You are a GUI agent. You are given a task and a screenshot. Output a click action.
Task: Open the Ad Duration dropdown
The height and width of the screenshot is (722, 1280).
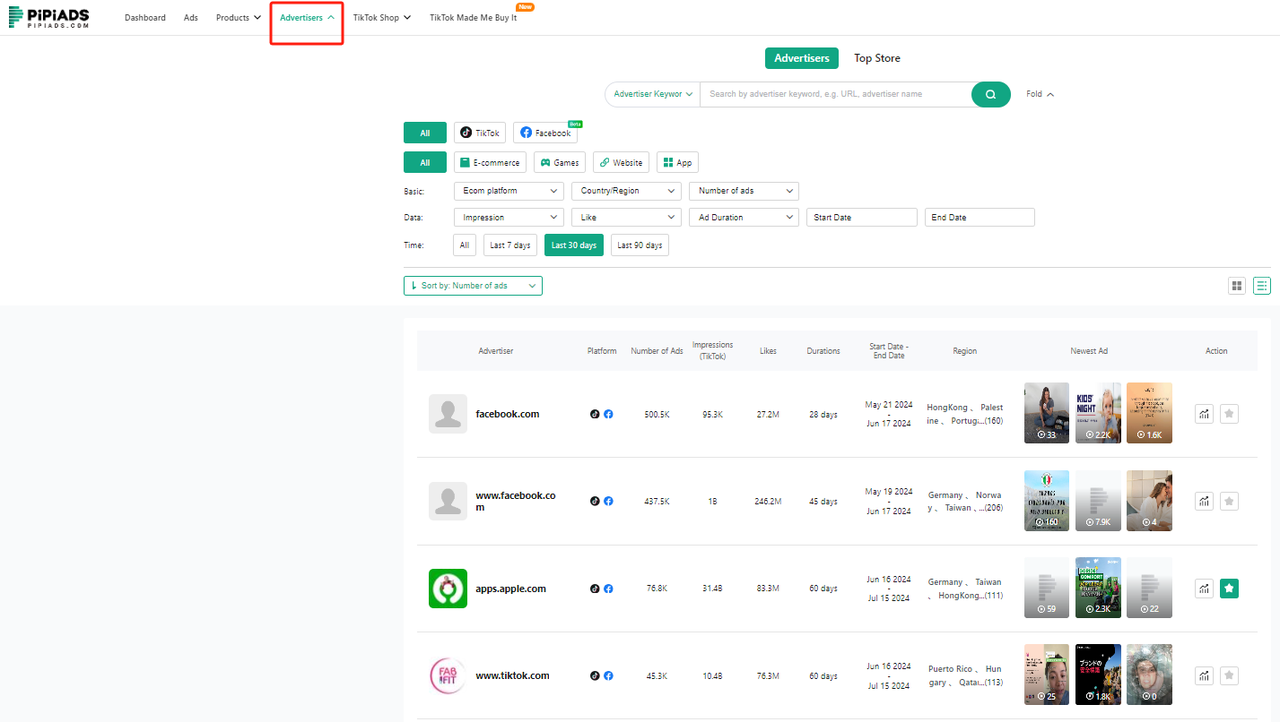point(744,217)
